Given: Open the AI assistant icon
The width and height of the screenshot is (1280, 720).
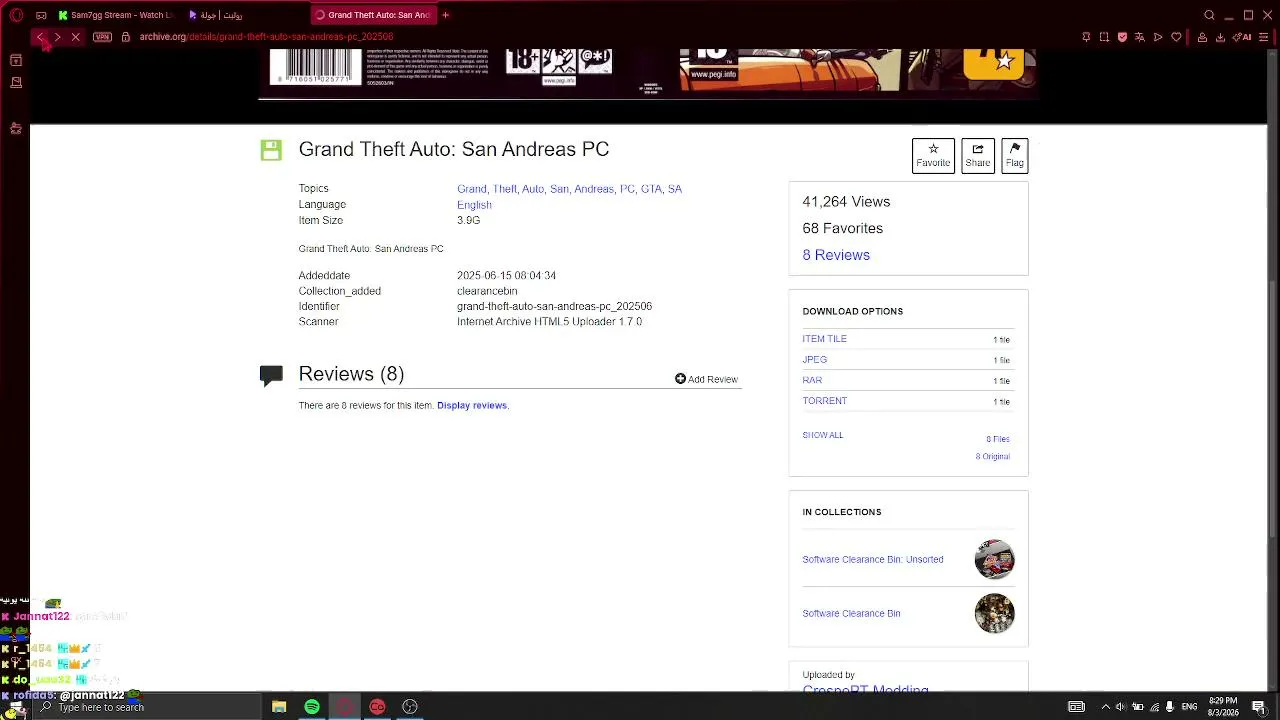Looking at the screenshot, I should coord(1241,37).
